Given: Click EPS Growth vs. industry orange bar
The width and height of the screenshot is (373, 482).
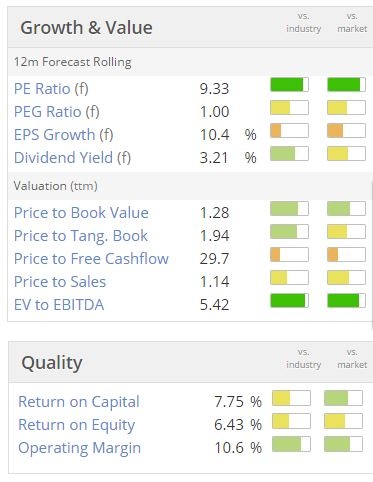Looking at the screenshot, I should [289, 131].
